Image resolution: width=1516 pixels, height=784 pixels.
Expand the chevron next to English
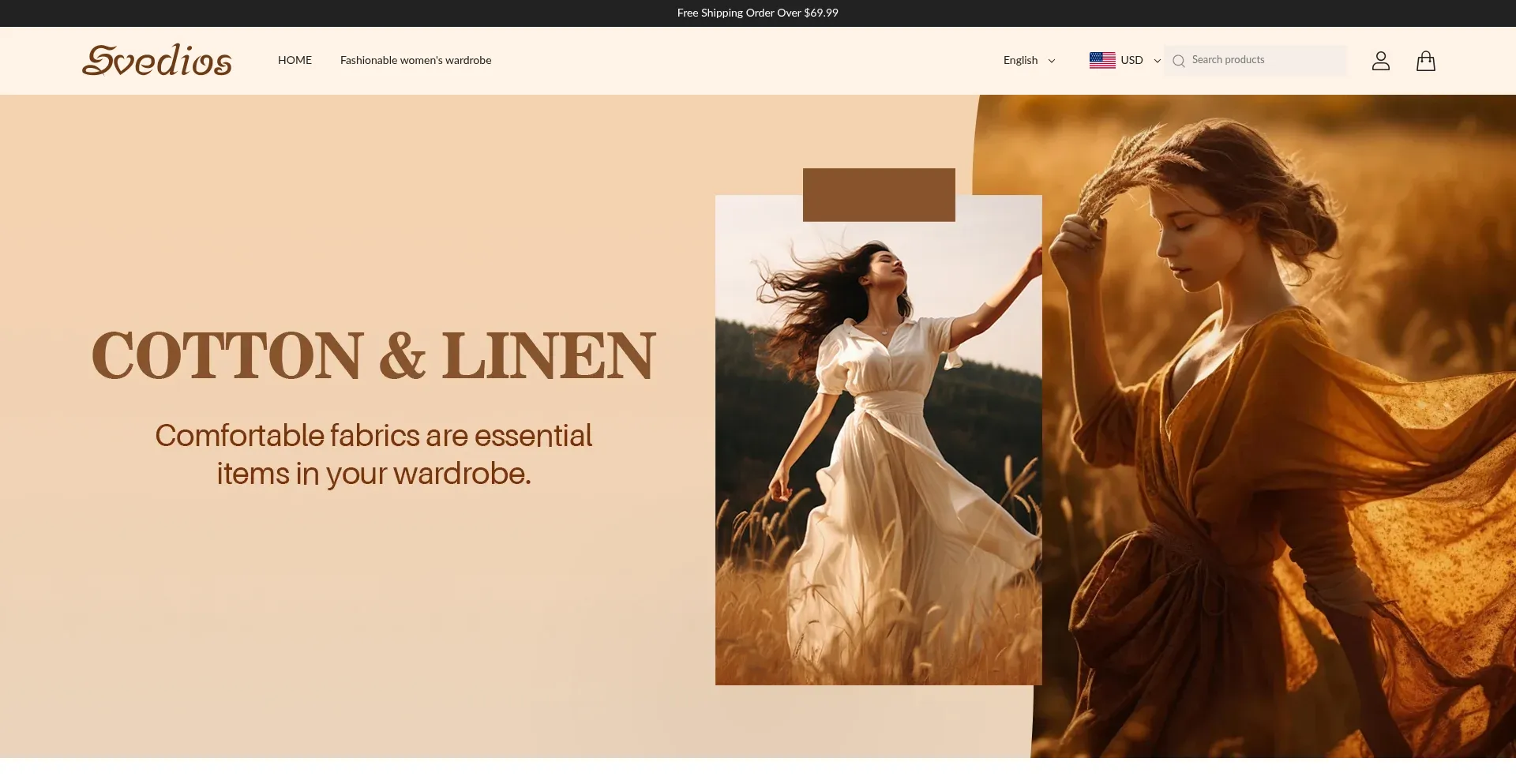click(1052, 61)
